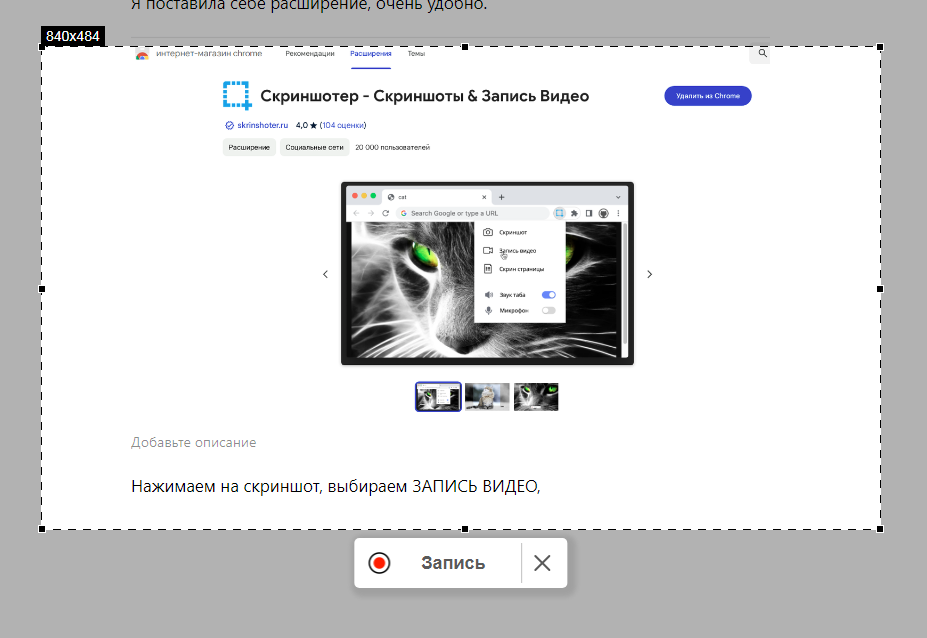The image size is (927, 638).
Task: Open three-dot menu in preview browser
Action: (x=618, y=213)
